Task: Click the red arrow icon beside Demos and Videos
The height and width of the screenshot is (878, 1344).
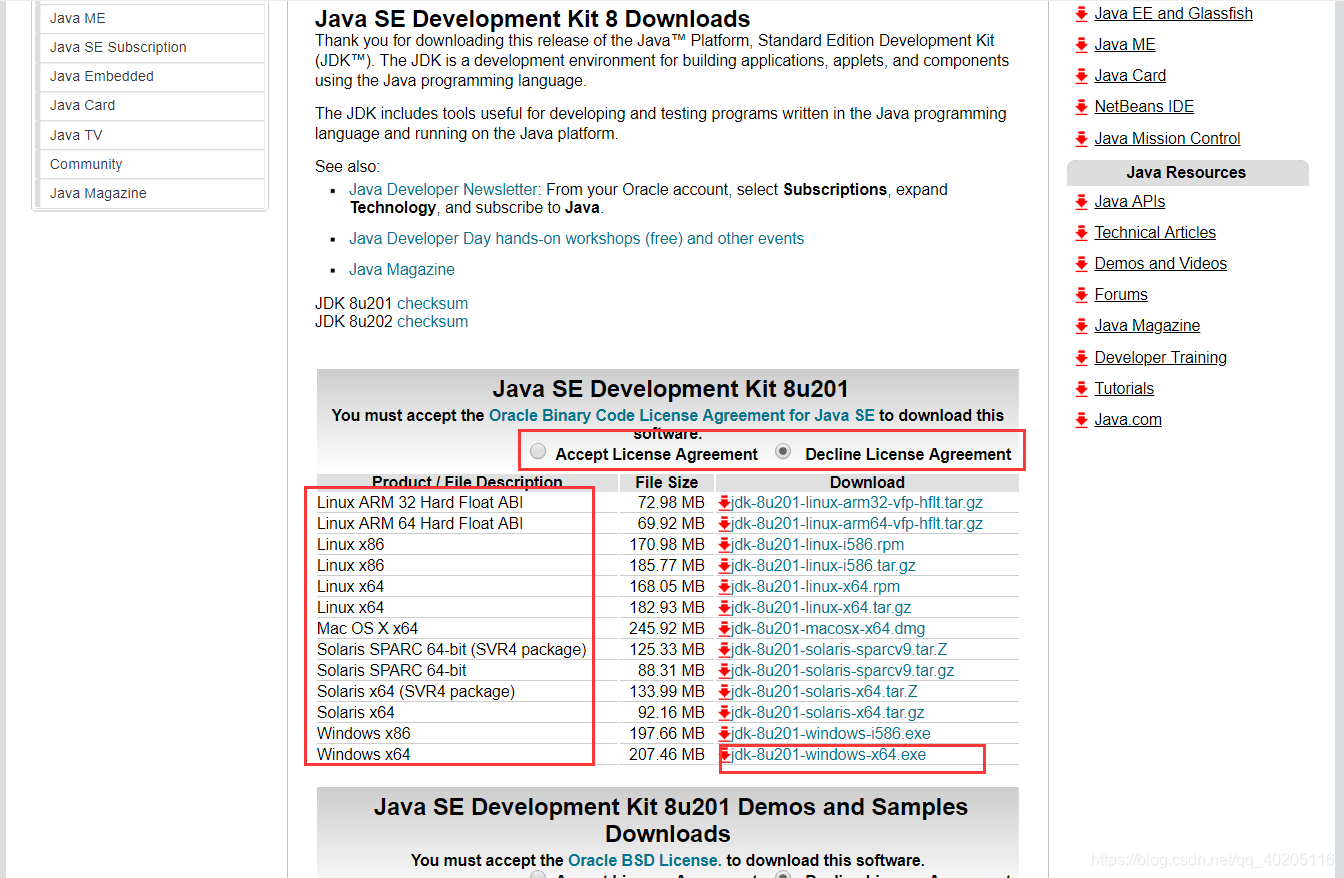Action: pos(1081,264)
